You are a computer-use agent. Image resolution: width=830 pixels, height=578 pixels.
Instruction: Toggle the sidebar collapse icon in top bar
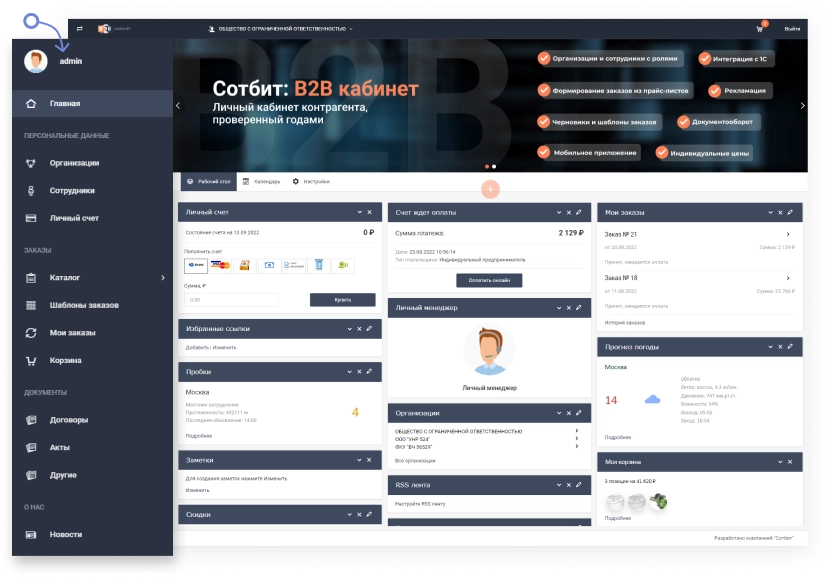(x=79, y=29)
